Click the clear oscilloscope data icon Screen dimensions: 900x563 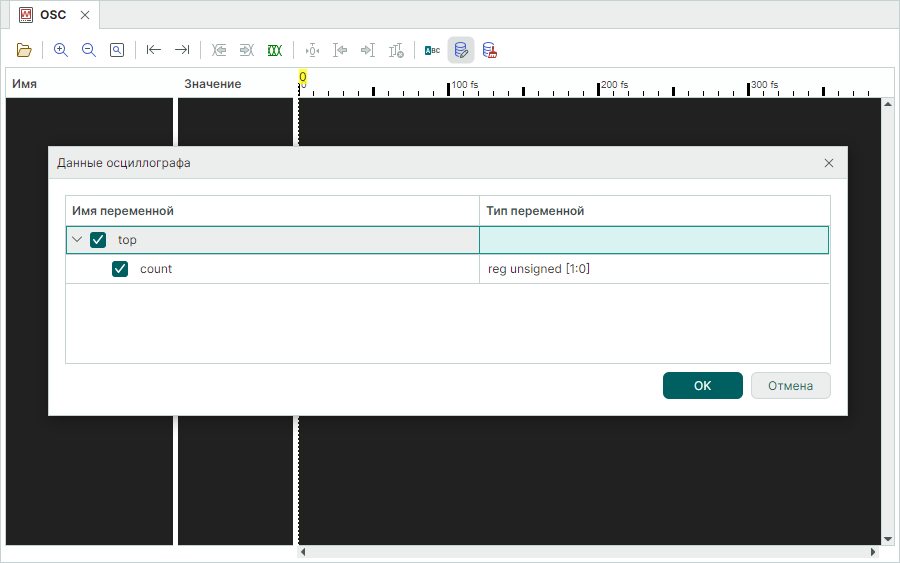pos(490,51)
